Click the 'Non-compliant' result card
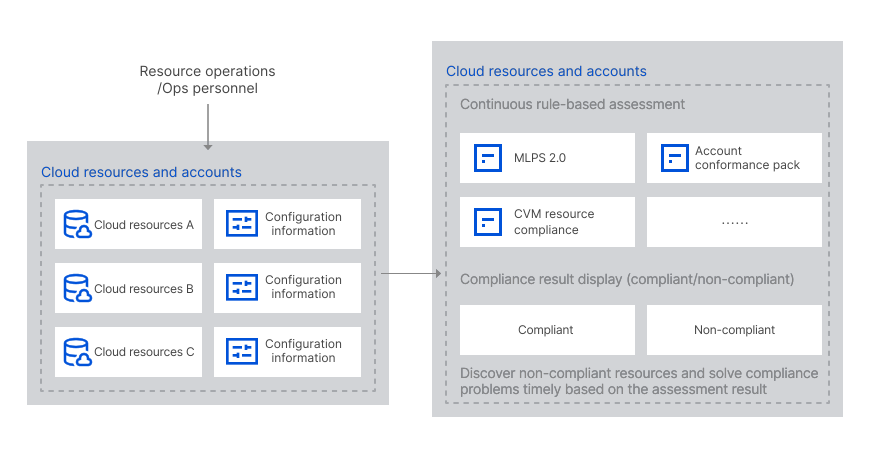This screenshot has width=887, height=459. tap(734, 330)
